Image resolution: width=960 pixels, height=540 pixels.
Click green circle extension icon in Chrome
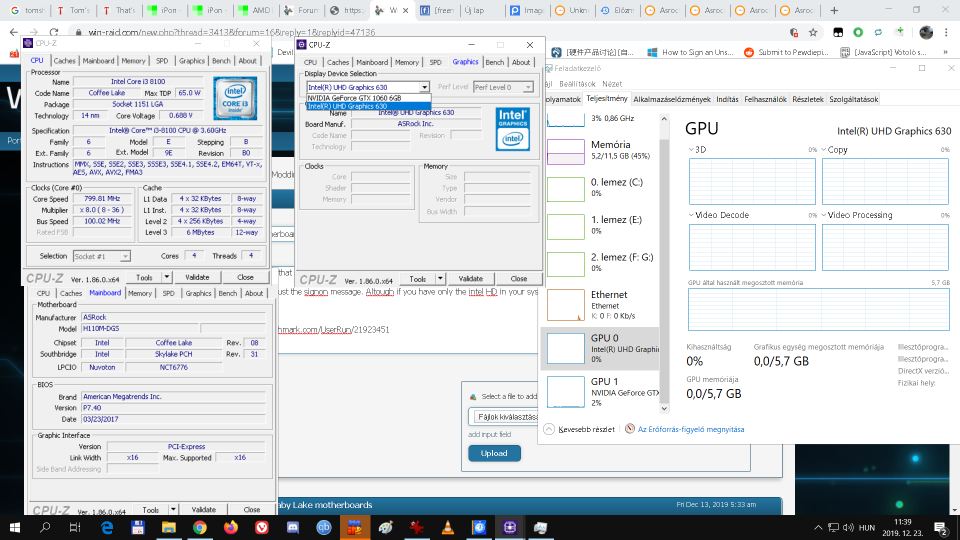pyautogui.click(x=858, y=32)
